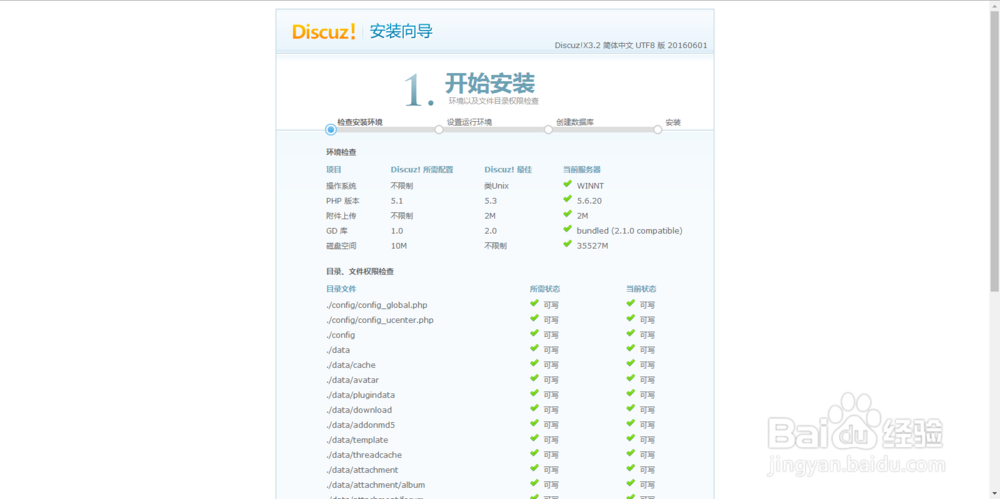The image size is (1000, 499).
Task: Click 当前状态 check for ./data row
Action: coord(631,348)
